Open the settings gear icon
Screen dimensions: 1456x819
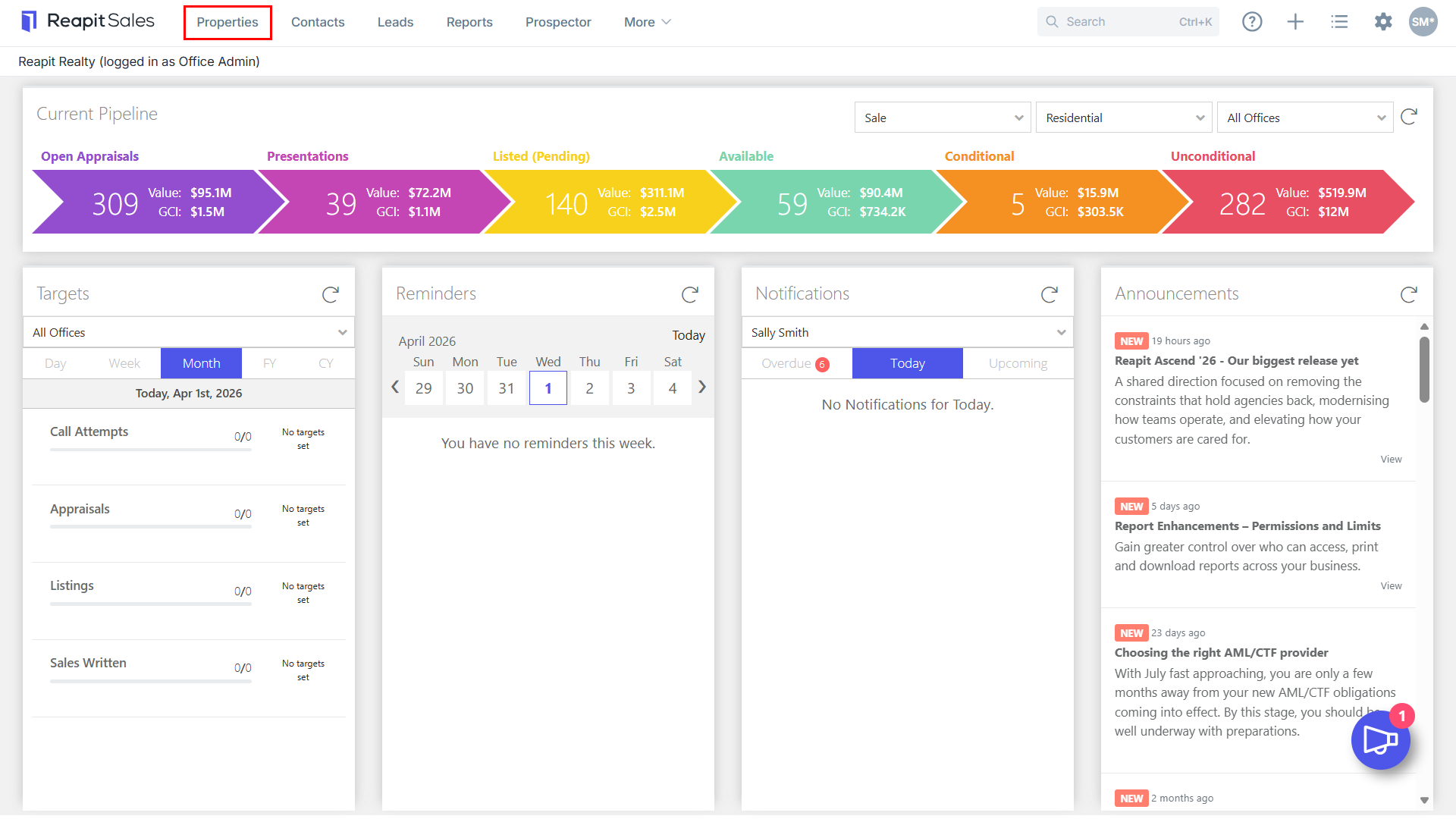pos(1383,22)
